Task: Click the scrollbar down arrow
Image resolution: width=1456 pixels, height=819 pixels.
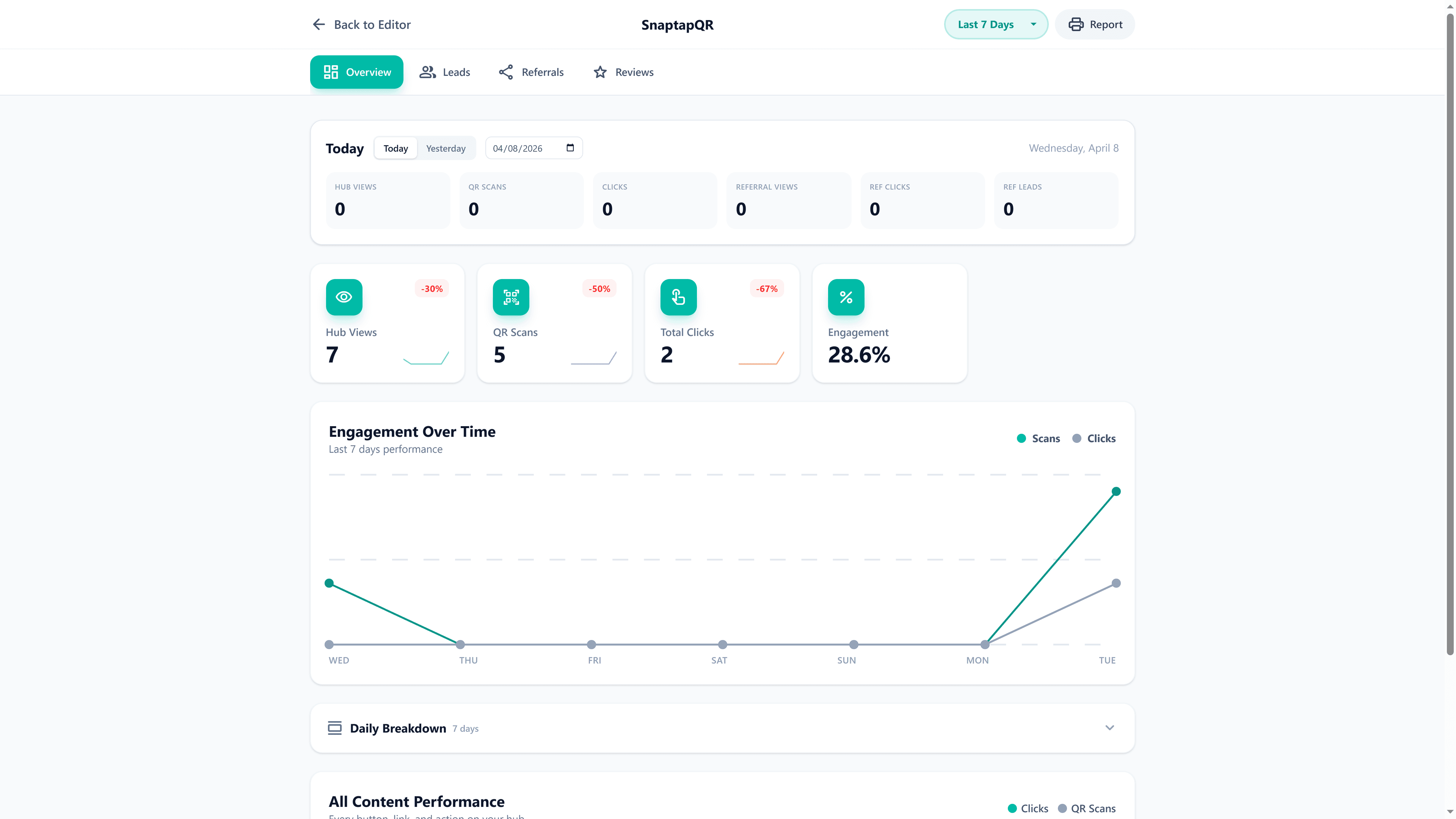Action: [1450, 813]
